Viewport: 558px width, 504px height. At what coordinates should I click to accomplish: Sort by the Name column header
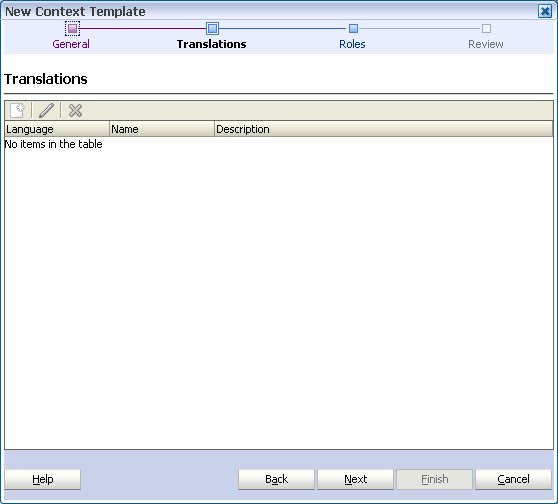[162, 129]
